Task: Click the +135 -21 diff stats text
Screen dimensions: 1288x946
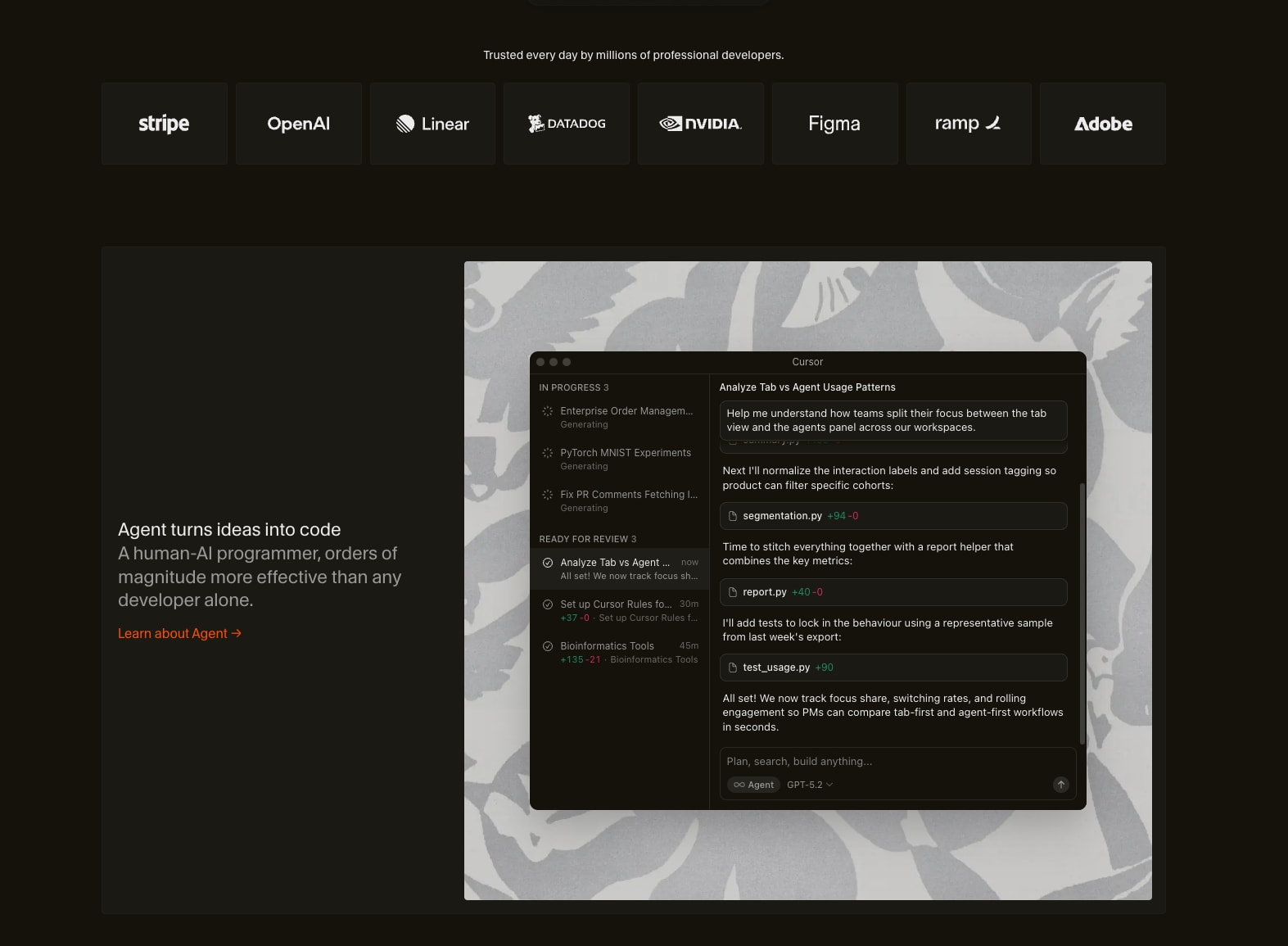Action: click(x=581, y=659)
